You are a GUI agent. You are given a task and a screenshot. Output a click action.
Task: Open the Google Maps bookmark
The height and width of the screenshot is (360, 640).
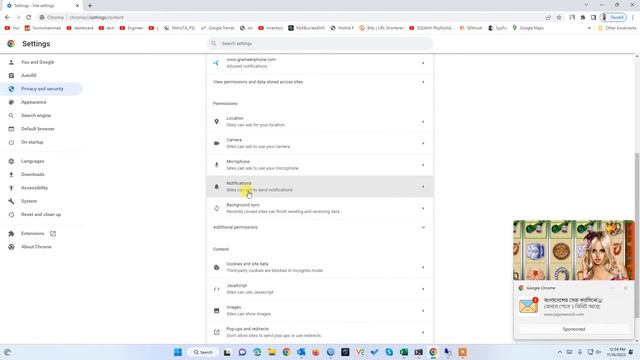pyautogui.click(x=528, y=28)
